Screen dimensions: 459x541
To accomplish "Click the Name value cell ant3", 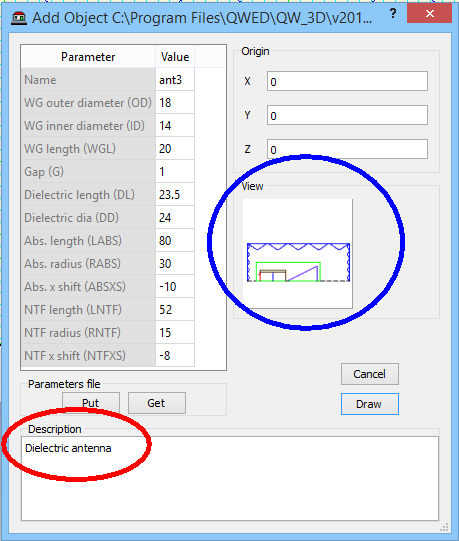I will click(175, 80).
